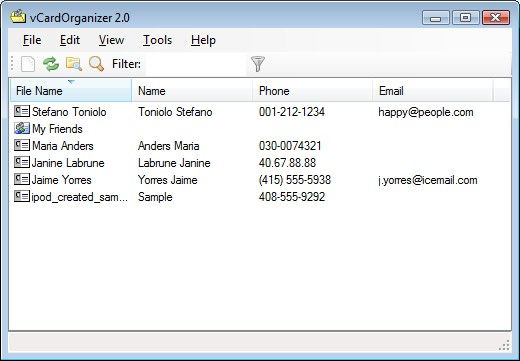The height and width of the screenshot is (361, 520).
Task: Click the vCardOrganizer app icon in title bar
Action: pos(18,17)
